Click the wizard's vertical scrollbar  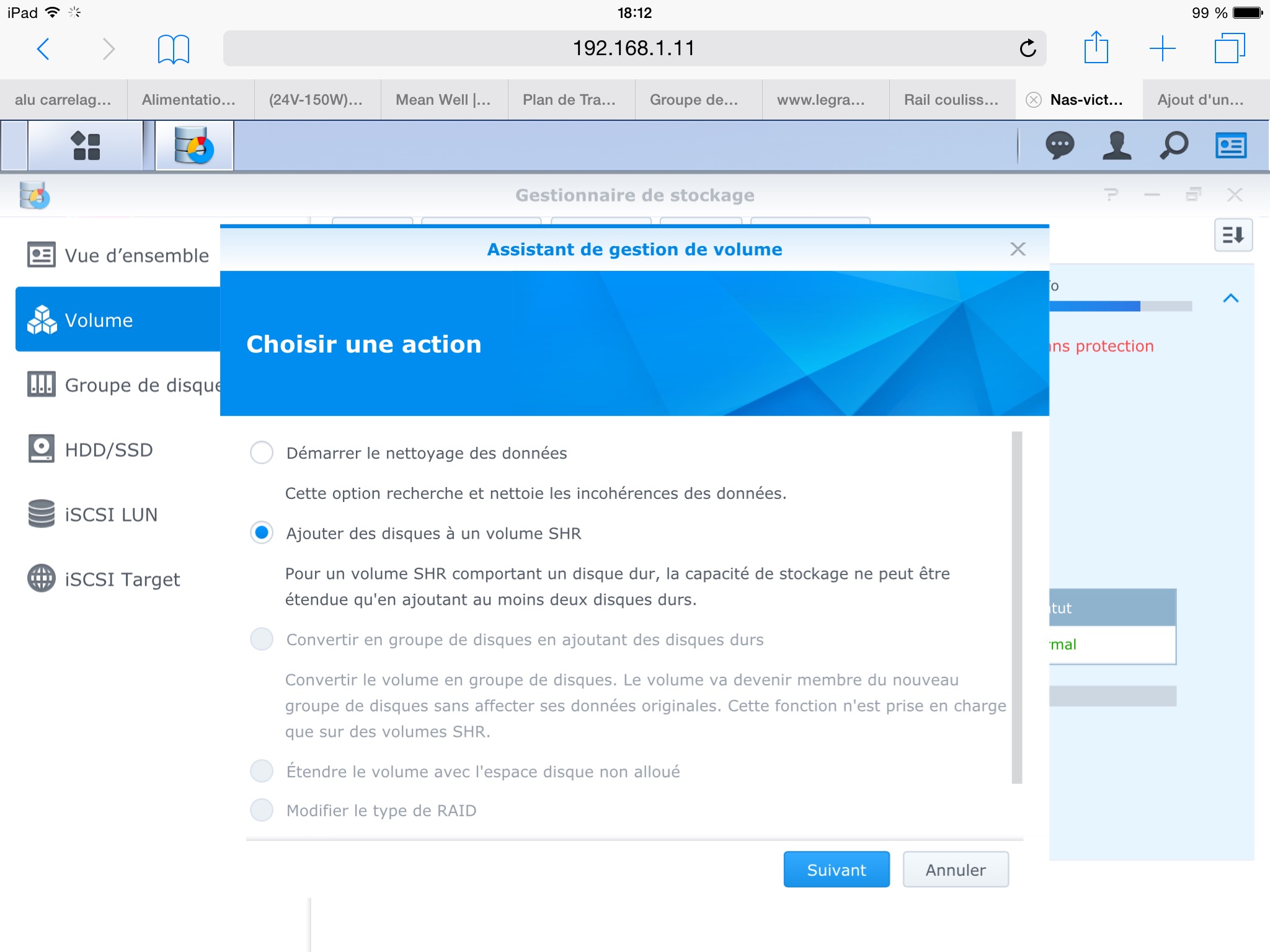point(1016,607)
